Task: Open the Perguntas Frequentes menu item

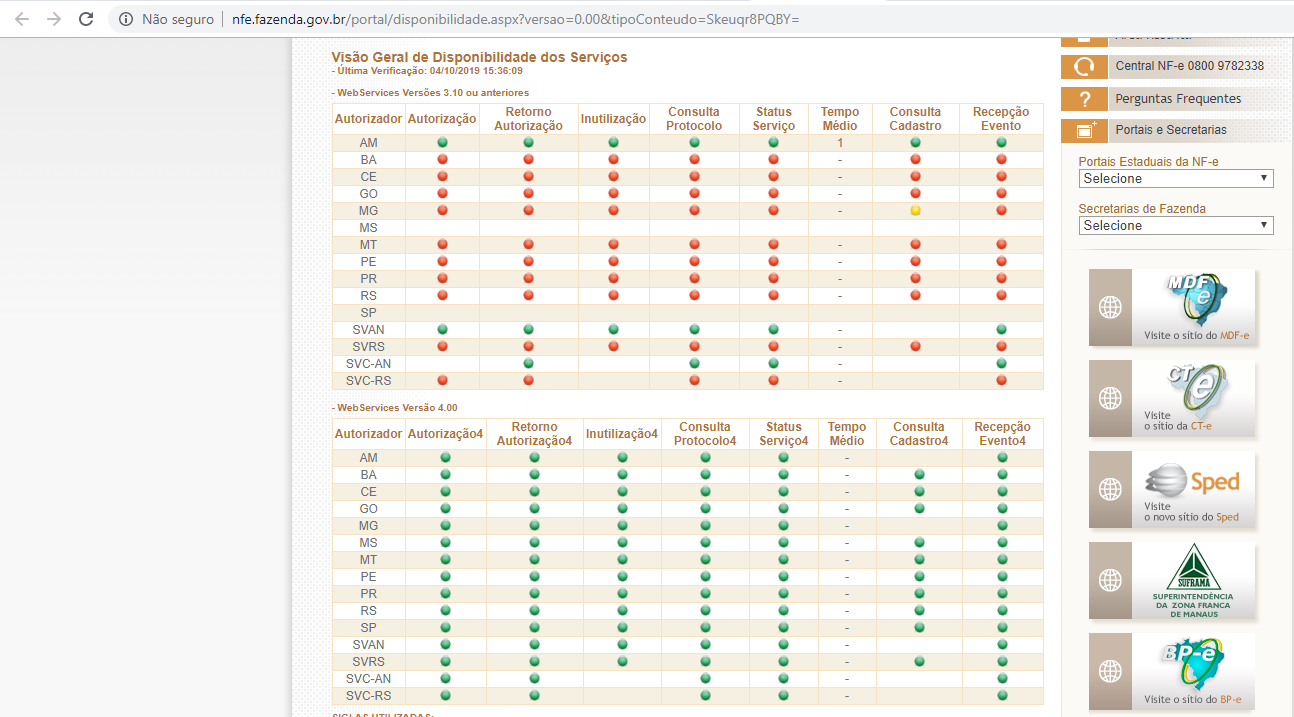Action: coord(1178,99)
